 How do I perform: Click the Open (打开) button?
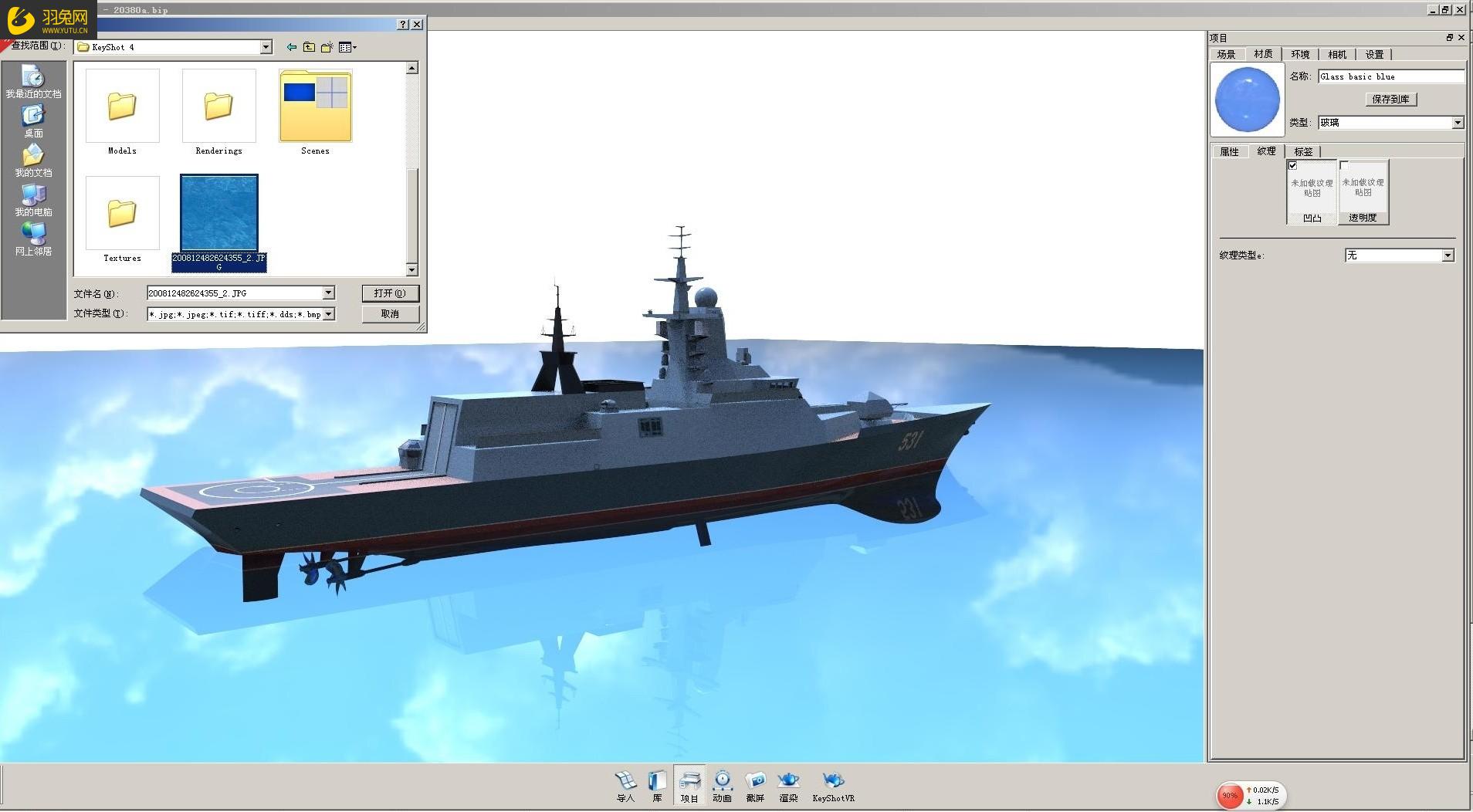pos(390,293)
